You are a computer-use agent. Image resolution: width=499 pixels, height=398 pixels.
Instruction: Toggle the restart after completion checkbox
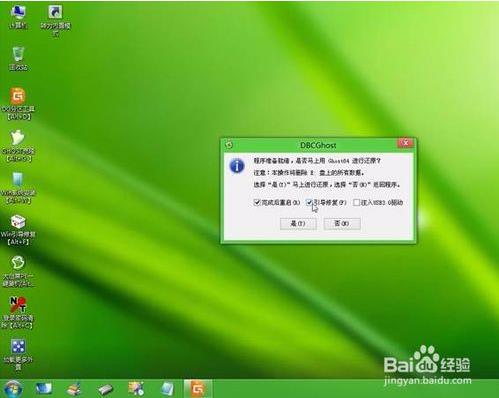point(257,202)
